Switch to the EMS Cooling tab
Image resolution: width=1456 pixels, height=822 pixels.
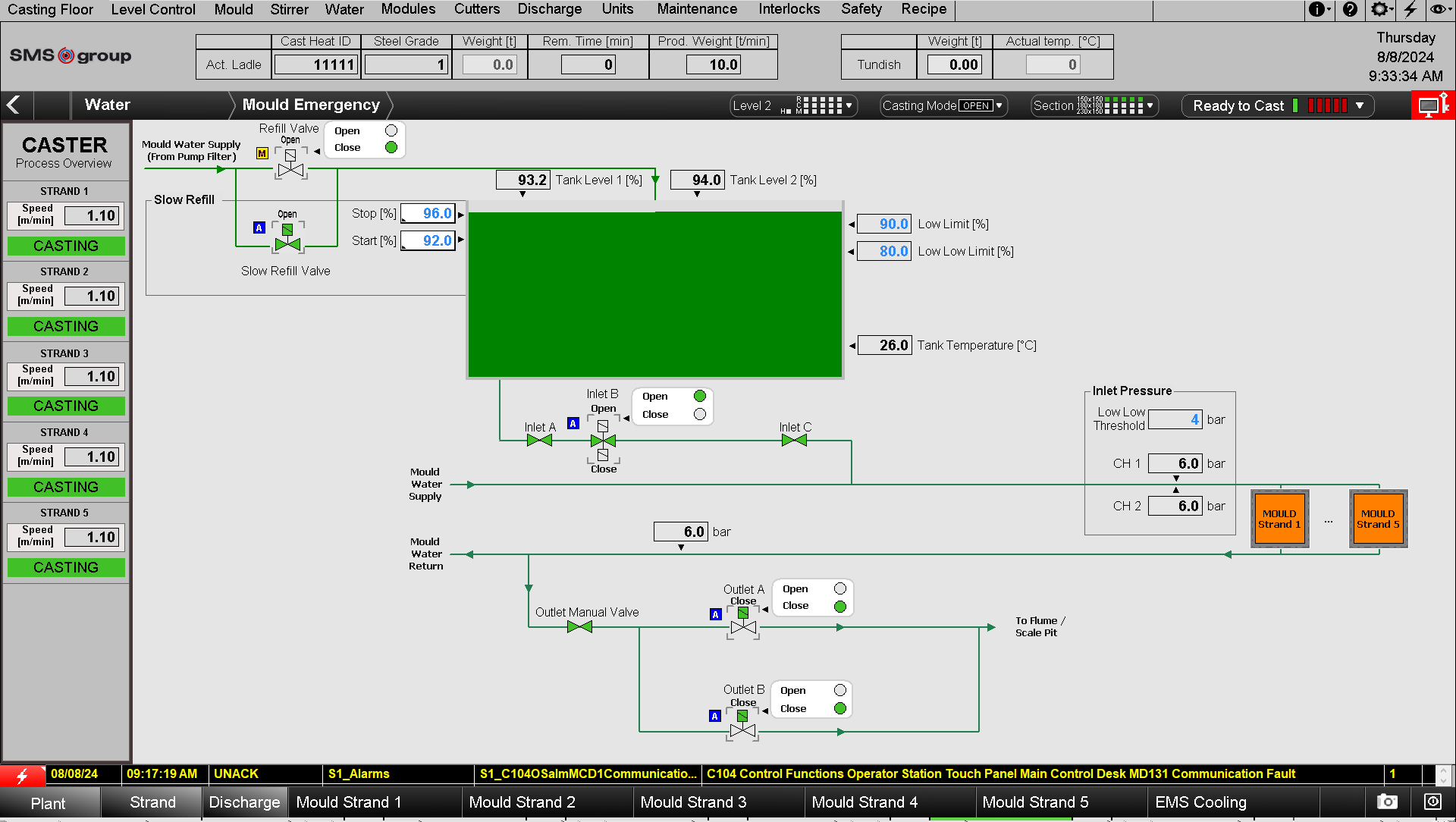click(x=1232, y=802)
